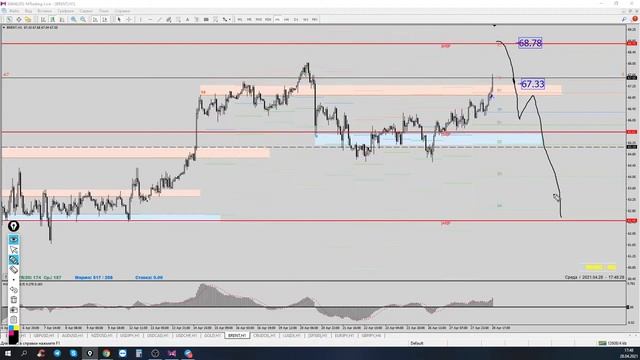Open the Графики menu

pos(65,11)
